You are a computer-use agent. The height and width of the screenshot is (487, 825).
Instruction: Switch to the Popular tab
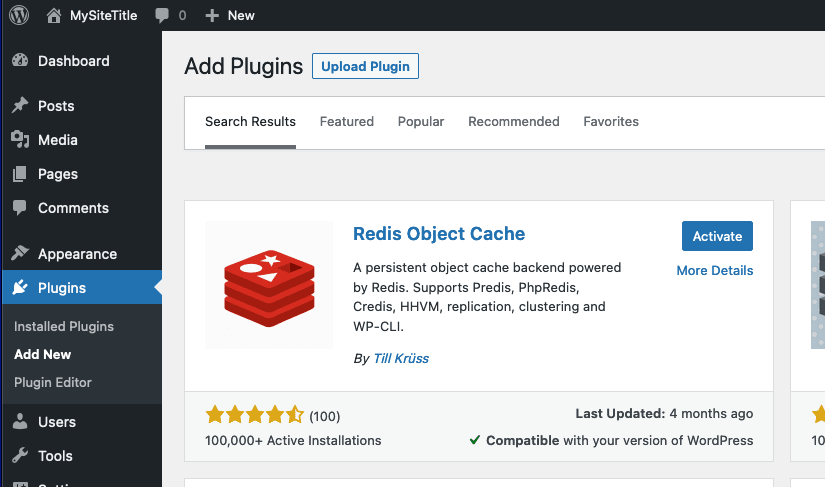pos(421,121)
